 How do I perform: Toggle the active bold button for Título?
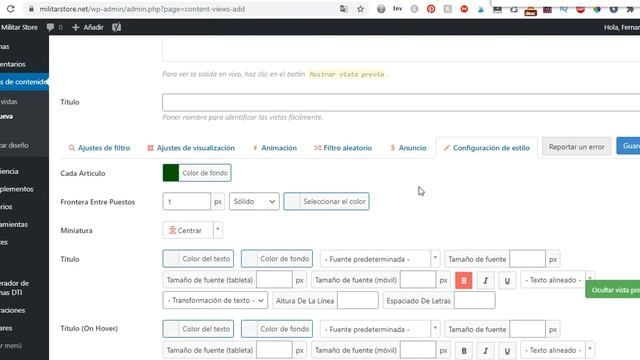pyautogui.click(x=464, y=280)
